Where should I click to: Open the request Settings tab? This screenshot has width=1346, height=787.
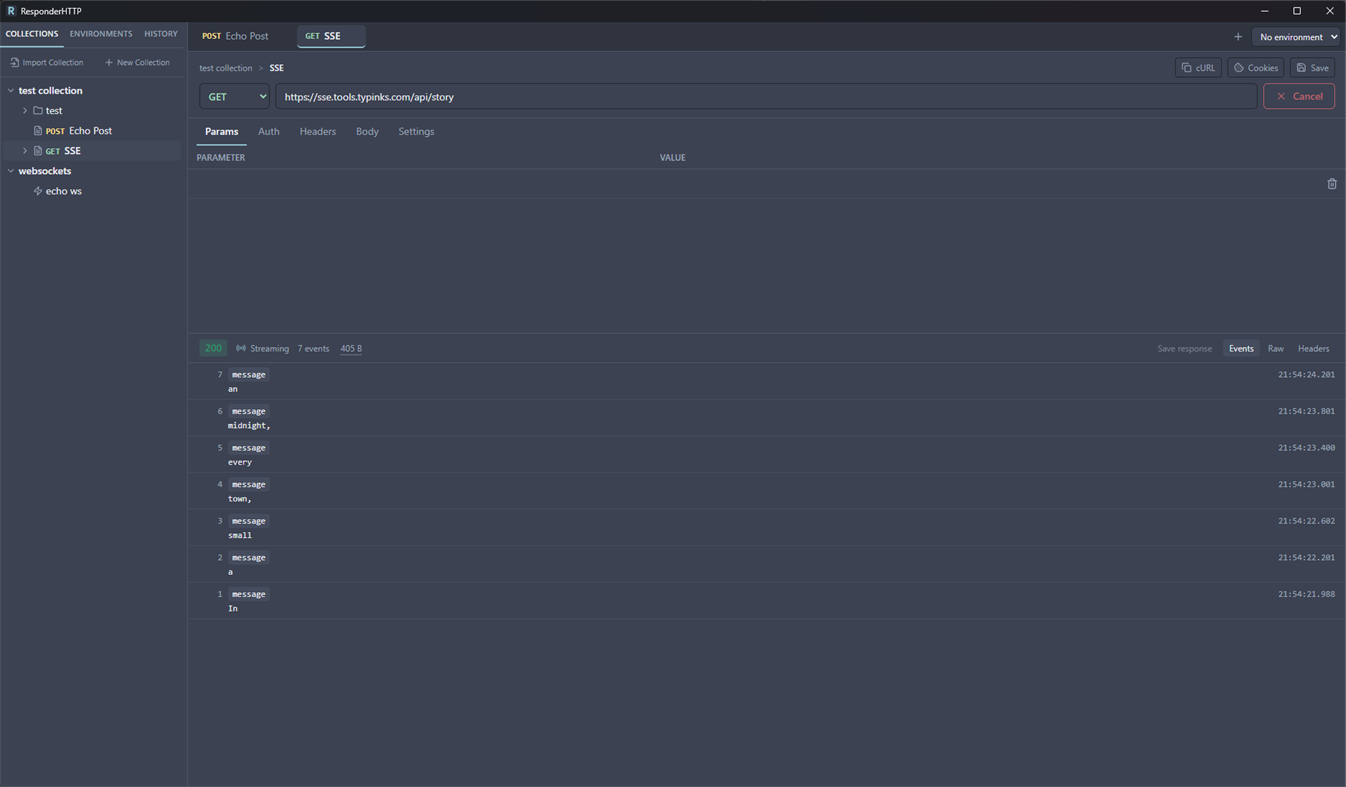[x=416, y=132]
